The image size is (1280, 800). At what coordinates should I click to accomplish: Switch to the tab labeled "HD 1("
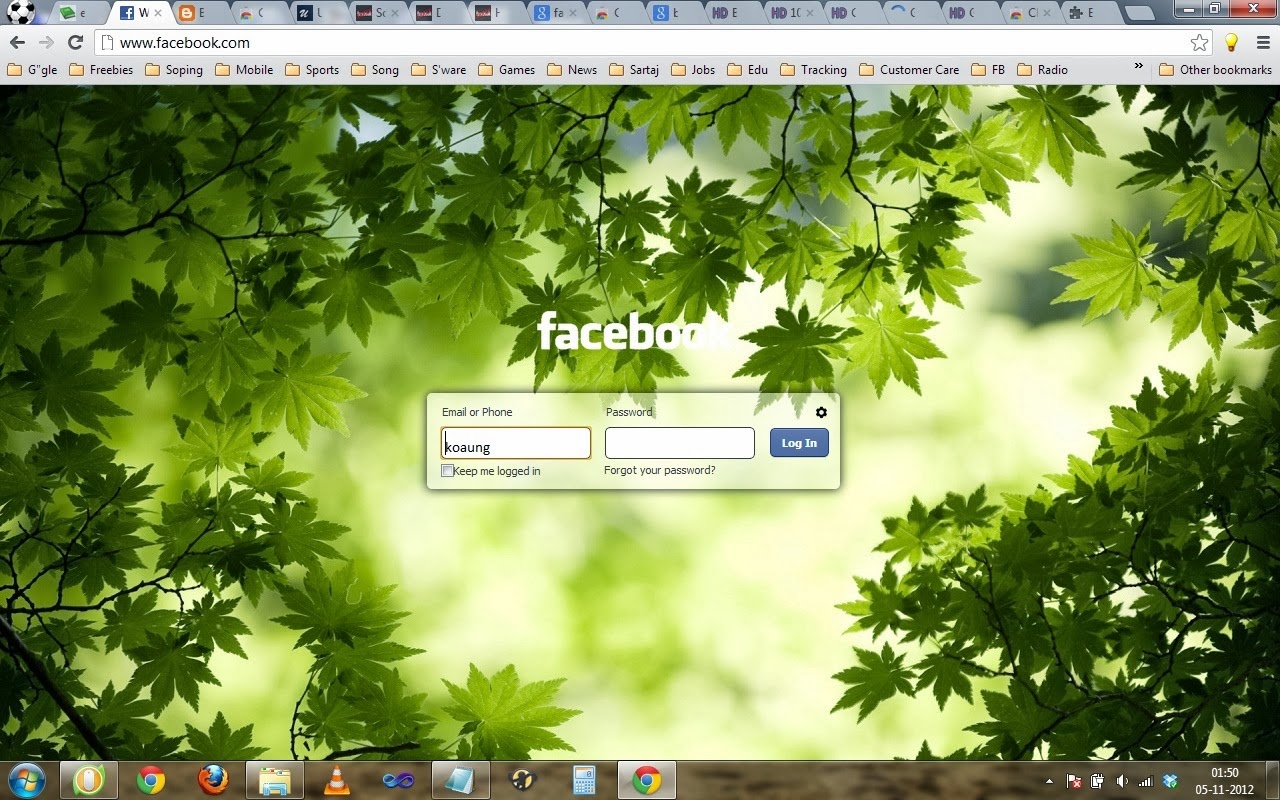tap(788, 13)
